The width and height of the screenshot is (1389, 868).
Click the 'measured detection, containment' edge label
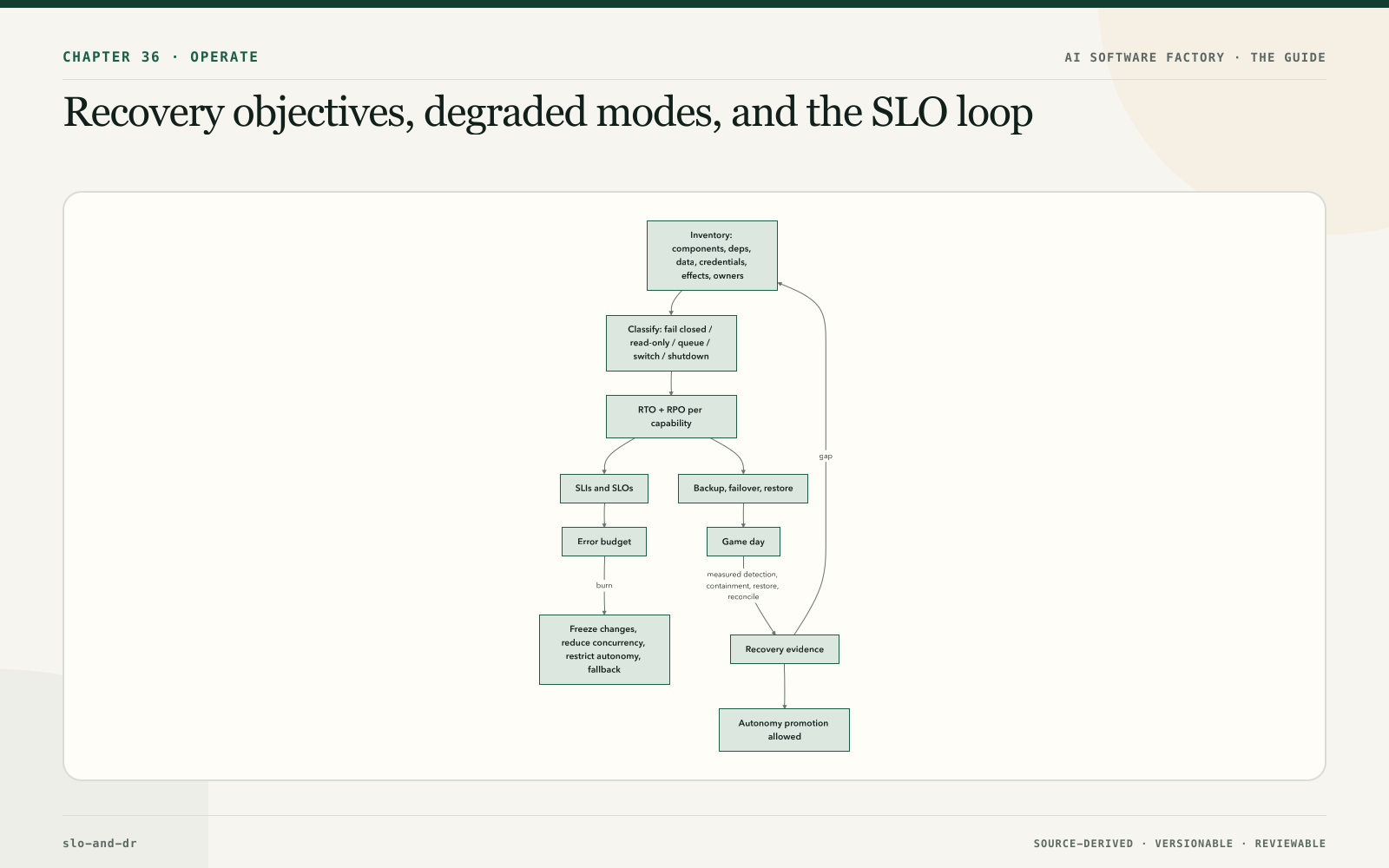click(742, 585)
